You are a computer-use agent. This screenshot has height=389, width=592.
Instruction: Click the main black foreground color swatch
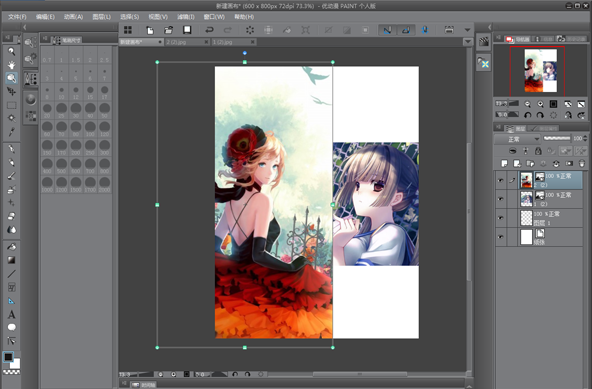(x=8, y=357)
